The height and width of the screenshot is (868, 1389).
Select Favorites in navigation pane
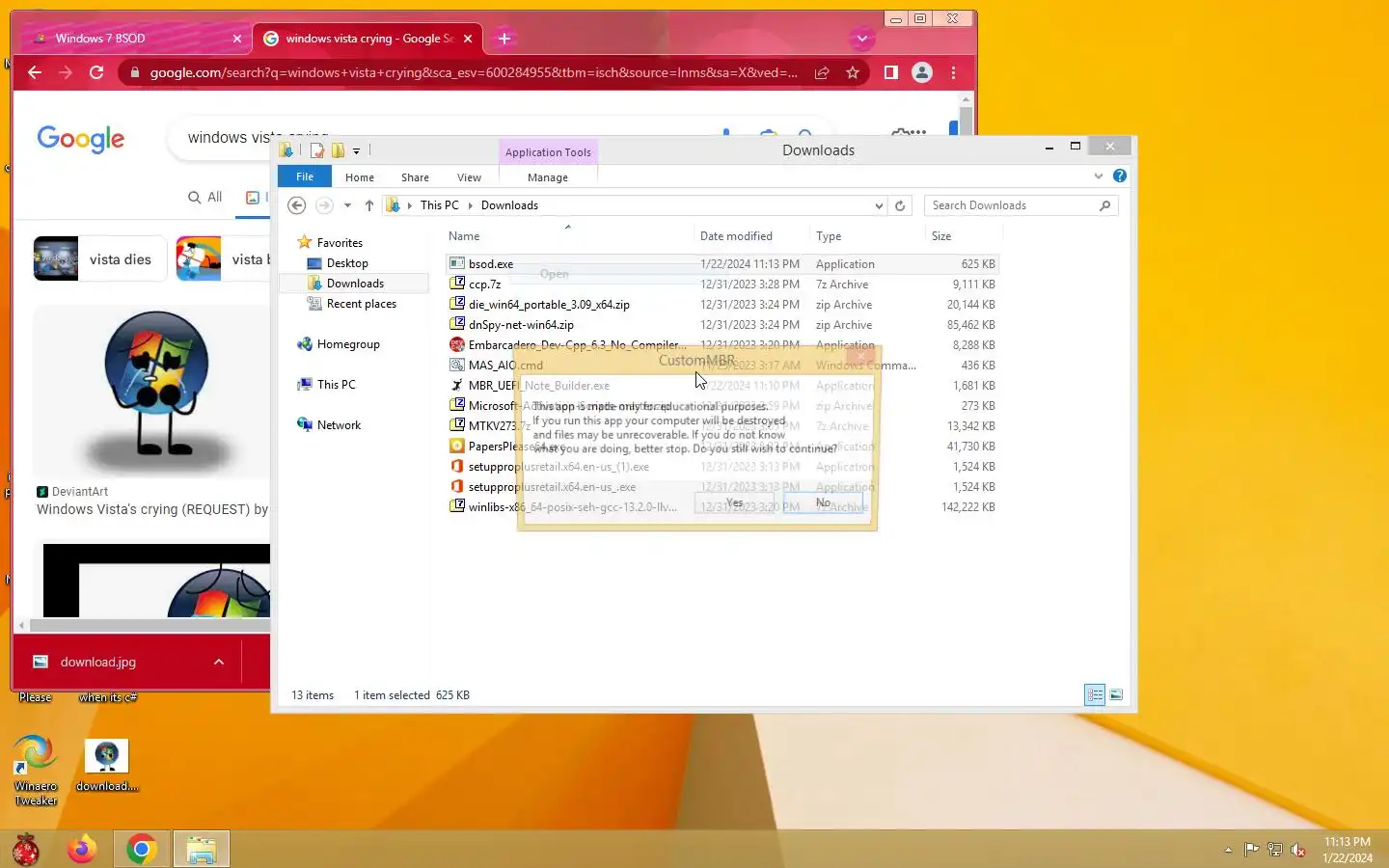(x=340, y=243)
